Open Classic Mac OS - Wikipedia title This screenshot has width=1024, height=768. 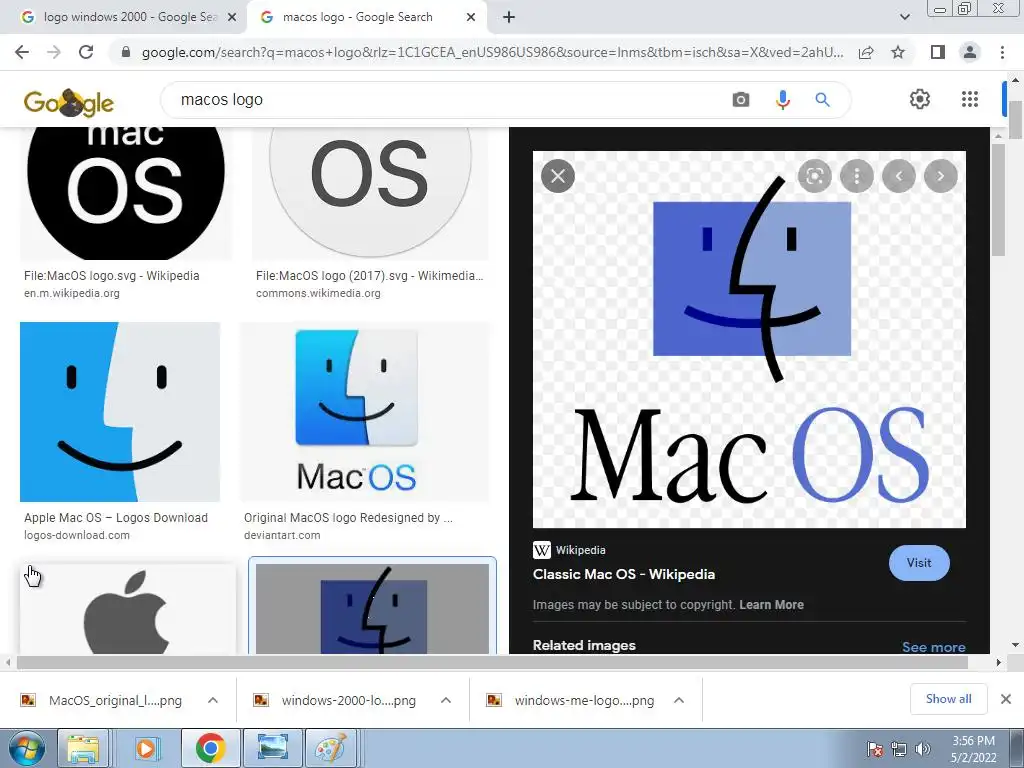[x=624, y=574]
